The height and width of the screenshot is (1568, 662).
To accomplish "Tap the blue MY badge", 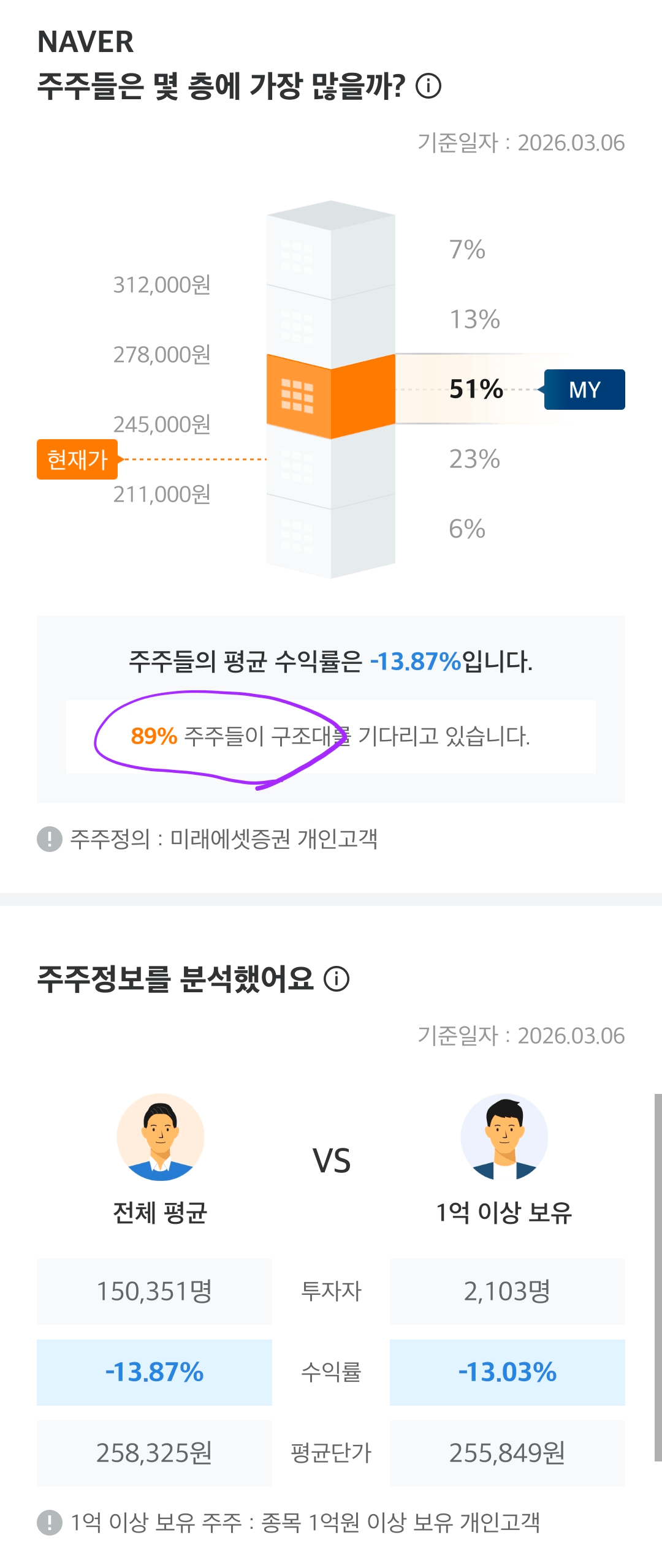I will [584, 390].
